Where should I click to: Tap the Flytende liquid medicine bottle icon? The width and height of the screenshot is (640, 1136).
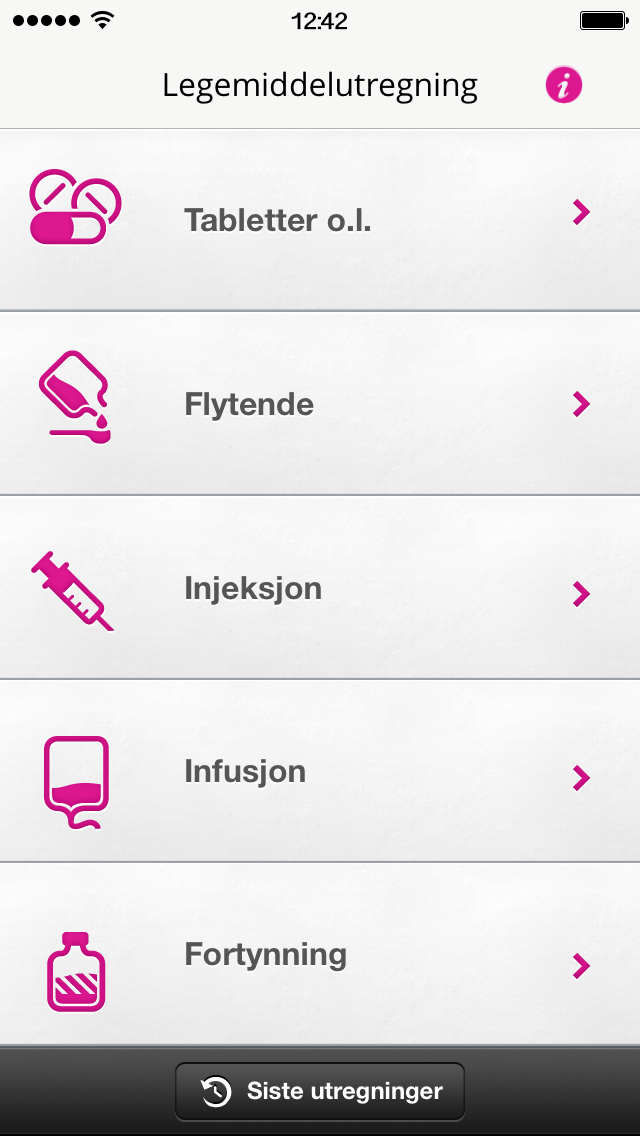coord(75,395)
